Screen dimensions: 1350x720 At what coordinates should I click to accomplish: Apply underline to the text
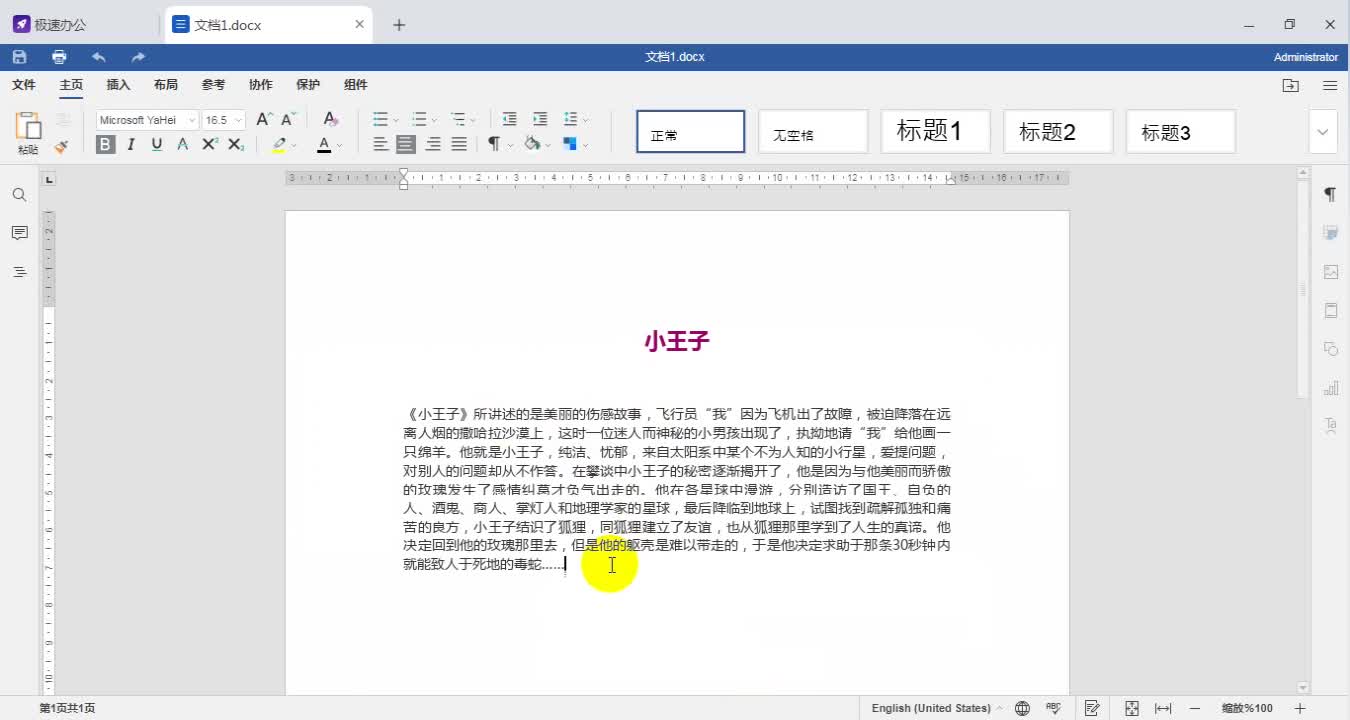(157, 144)
